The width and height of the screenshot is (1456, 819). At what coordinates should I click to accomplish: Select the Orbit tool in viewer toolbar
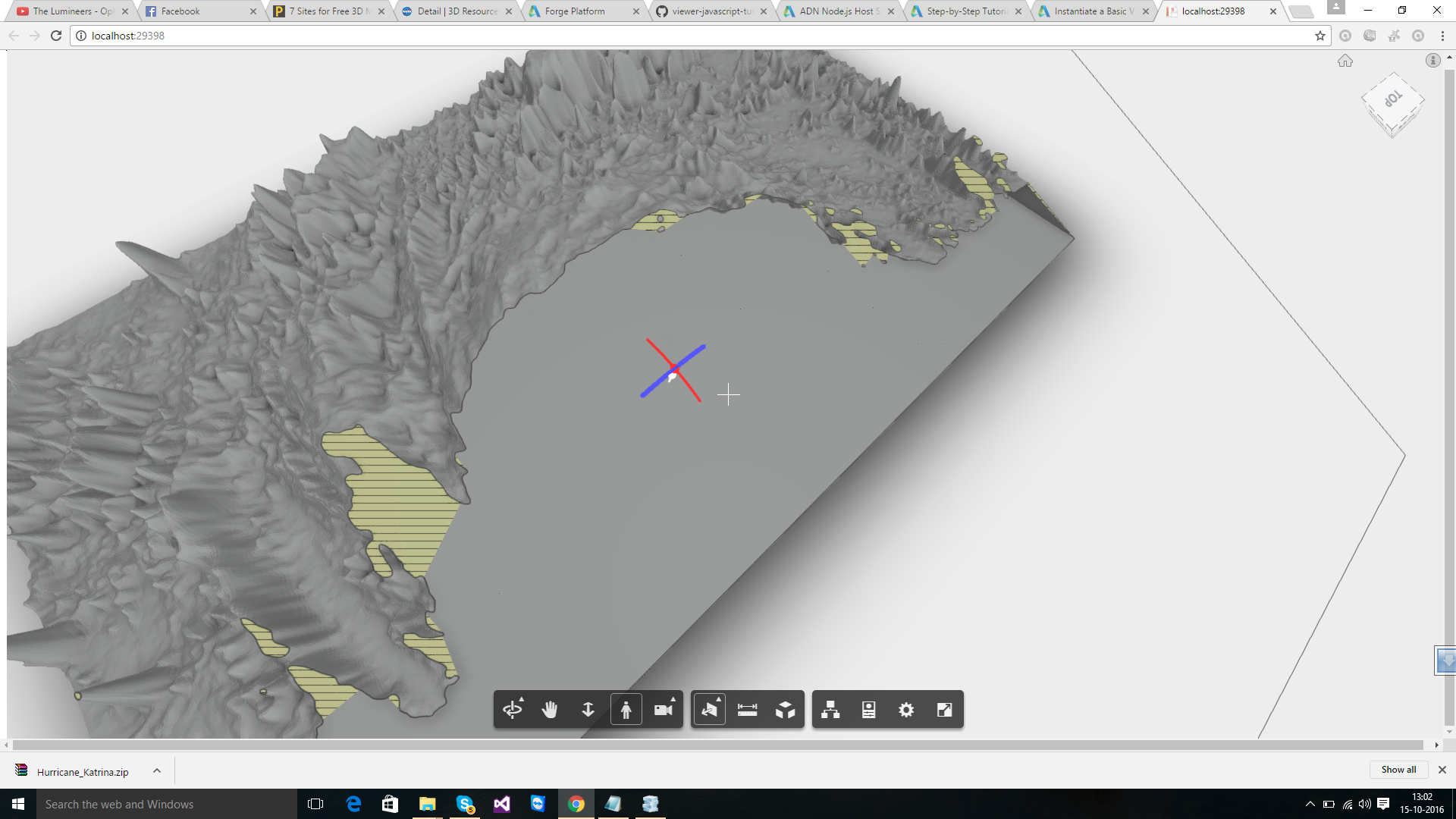[x=513, y=710]
